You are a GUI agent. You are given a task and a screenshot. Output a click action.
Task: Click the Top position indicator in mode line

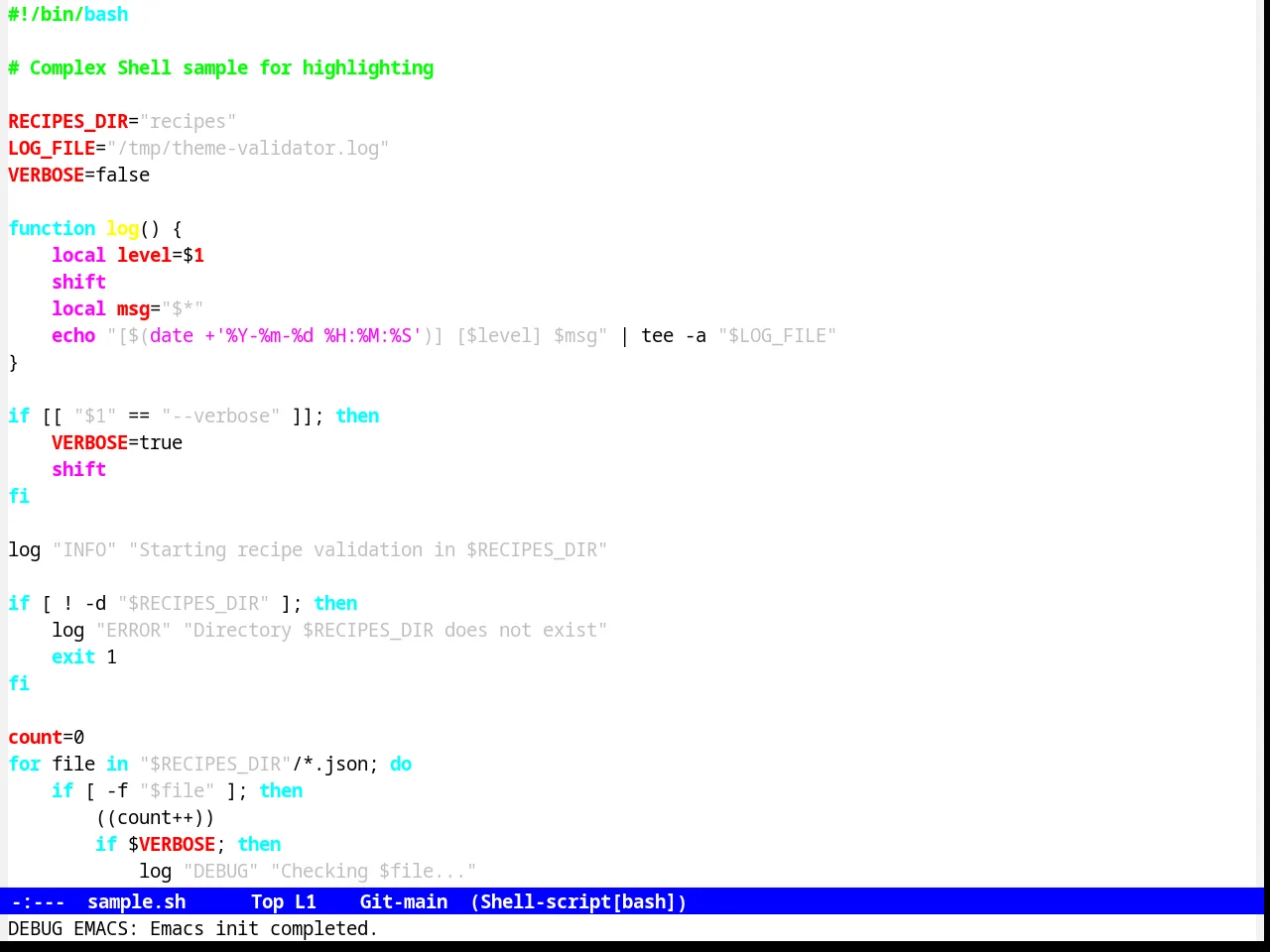(x=267, y=901)
